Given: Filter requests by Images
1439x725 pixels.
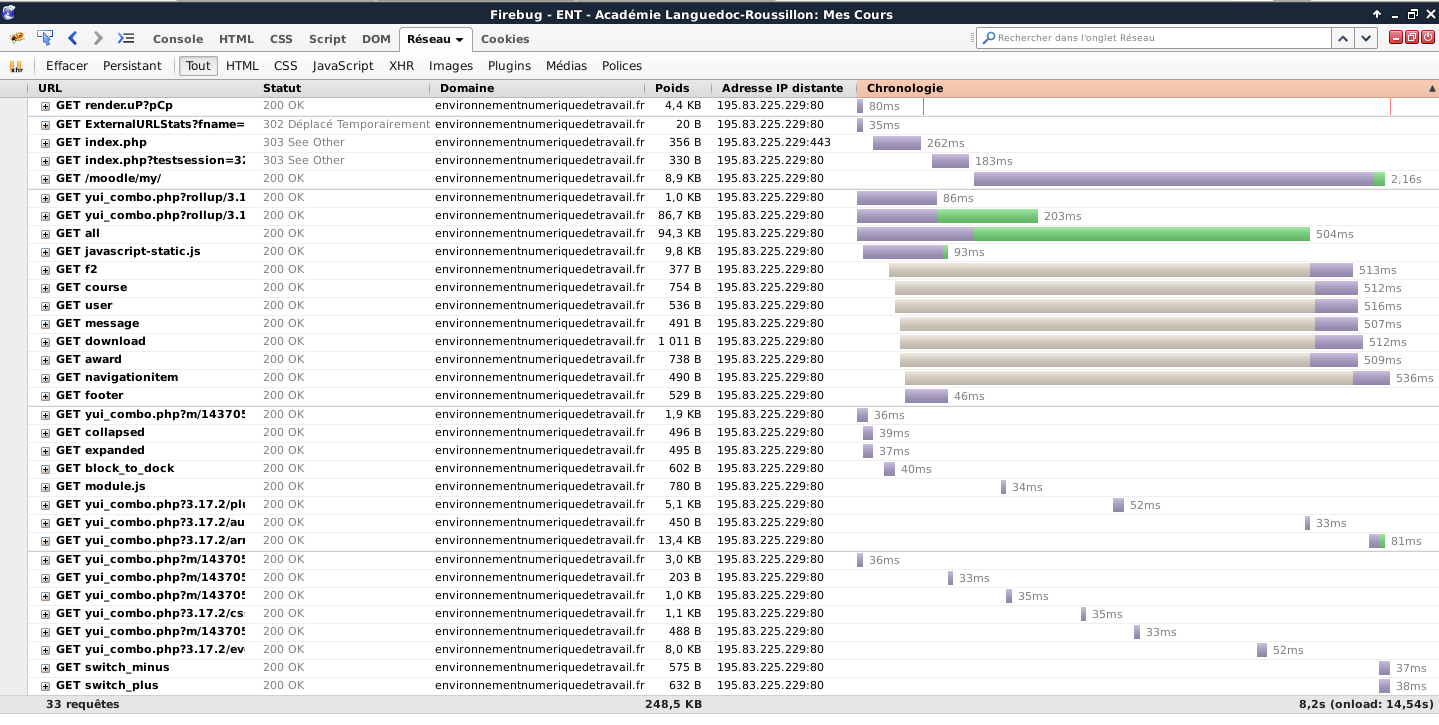Looking at the screenshot, I should coord(451,66).
